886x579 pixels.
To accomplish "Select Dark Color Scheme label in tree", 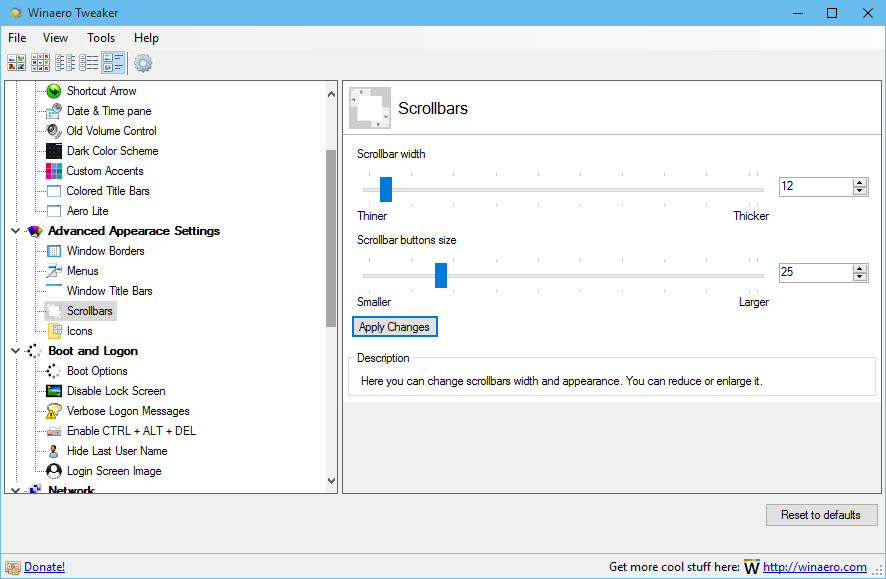I will [112, 151].
